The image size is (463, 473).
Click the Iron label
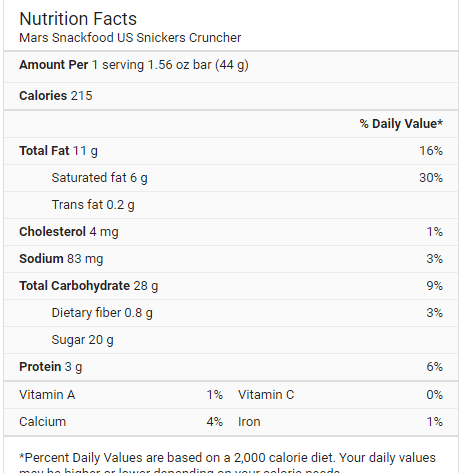pyautogui.click(x=249, y=422)
